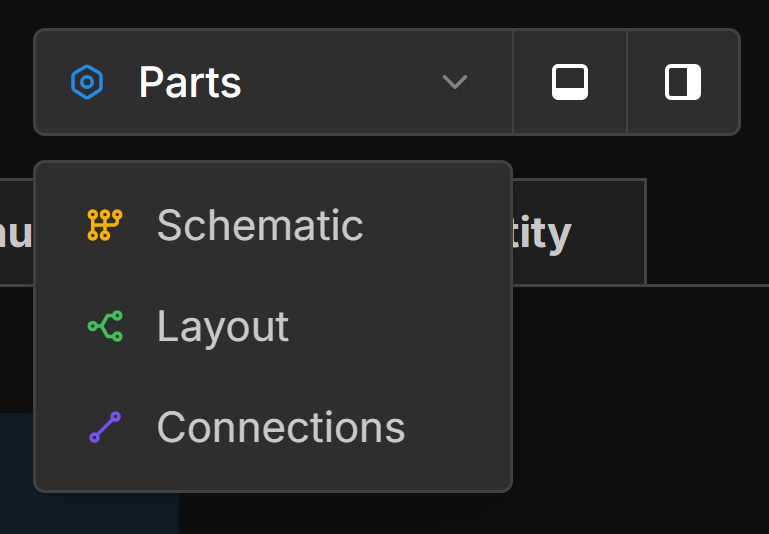Click the green Layout branch icon
The image size is (769, 534).
click(104, 326)
